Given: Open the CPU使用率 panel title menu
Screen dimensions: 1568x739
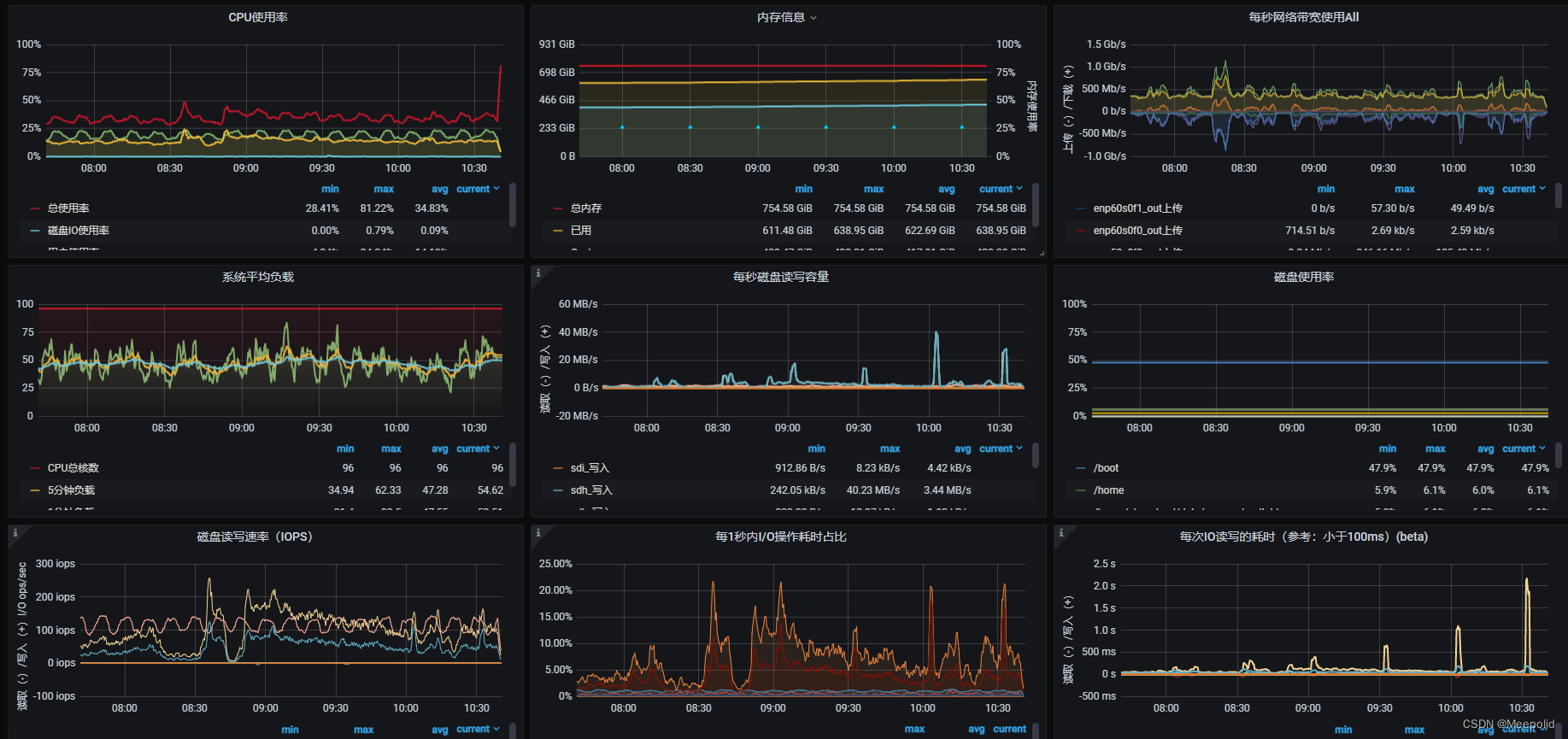Looking at the screenshot, I should [258, 17].
